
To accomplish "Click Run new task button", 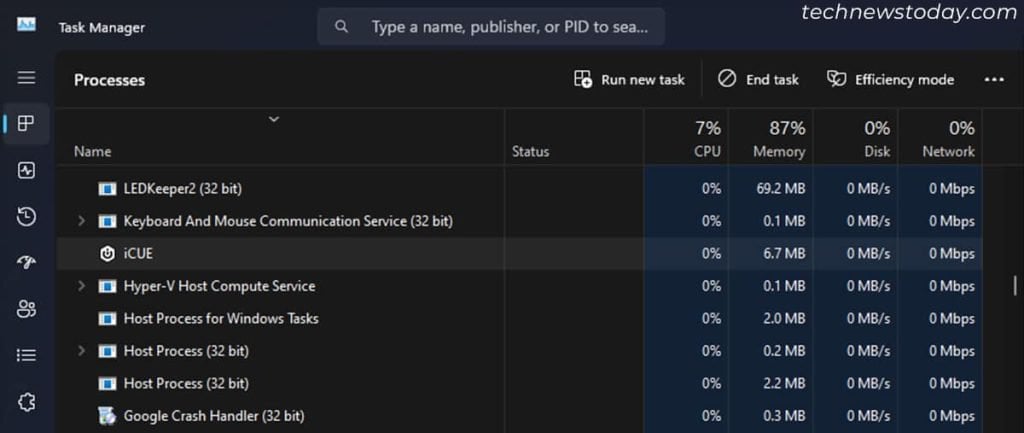I will 630,80.
